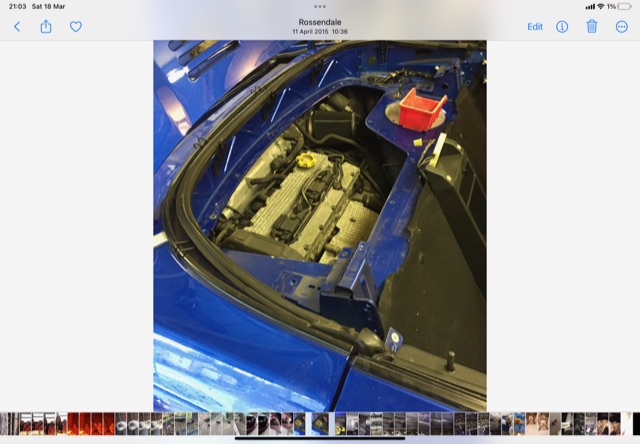The width and height of the screenshot is (640, 444).
Task: Open the Share sheet for this photo
Action: [x=46, y=27]
